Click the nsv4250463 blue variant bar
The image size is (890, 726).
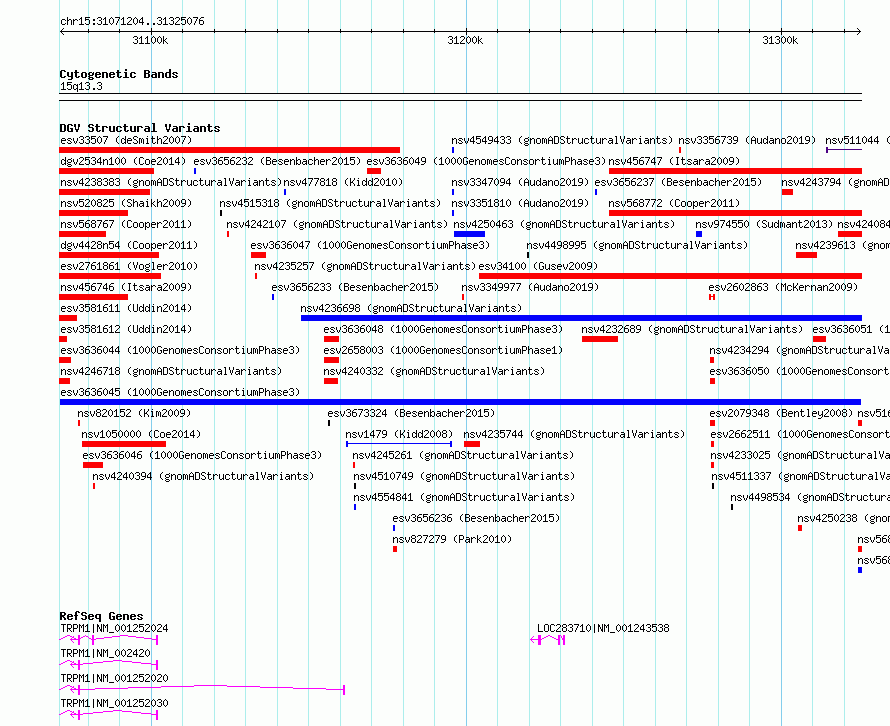pos(469,234)
